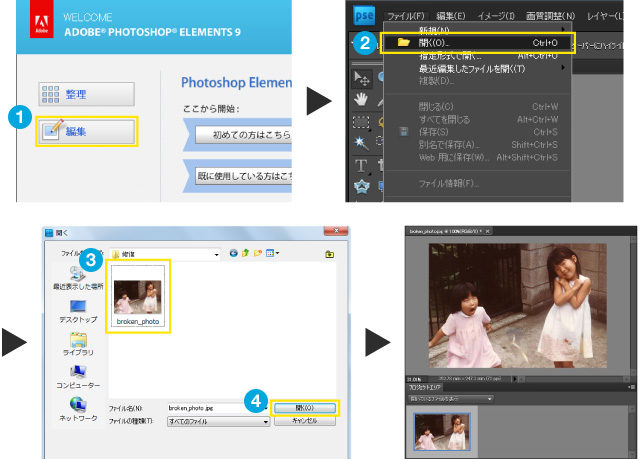Open the project bin file display dropdown
Image resolution: width=640 pixels, height=460 pixels.
[451, 399]
